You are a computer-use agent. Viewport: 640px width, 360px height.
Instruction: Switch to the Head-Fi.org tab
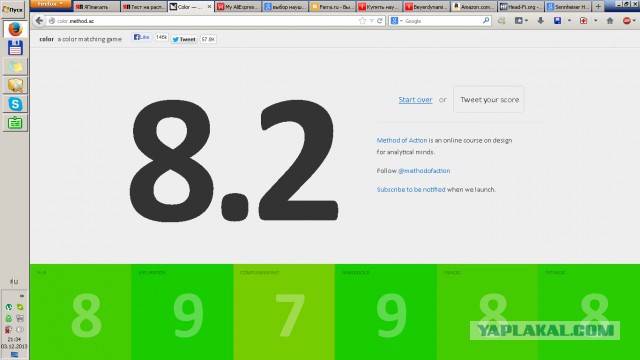521,7
